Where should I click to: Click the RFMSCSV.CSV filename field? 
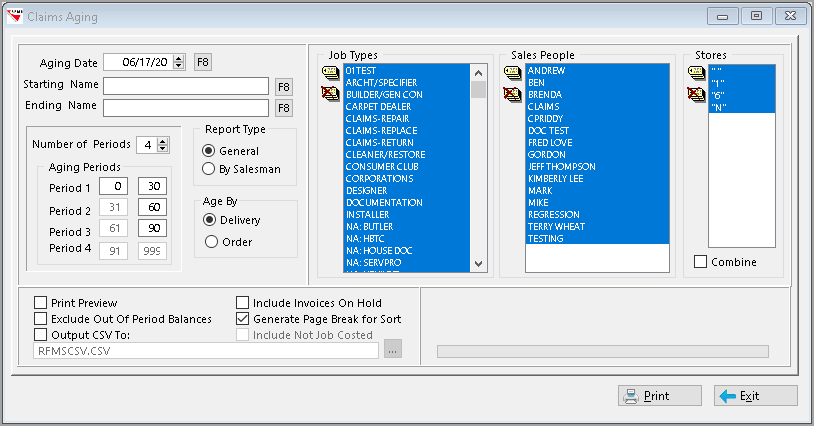click(206, 351)
